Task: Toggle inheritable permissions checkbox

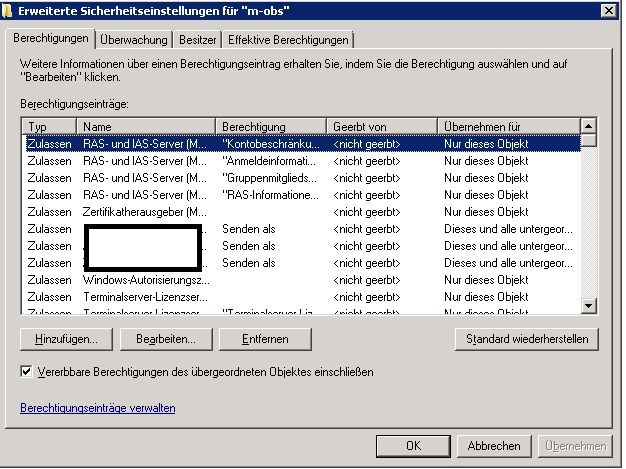Action: 26,372
